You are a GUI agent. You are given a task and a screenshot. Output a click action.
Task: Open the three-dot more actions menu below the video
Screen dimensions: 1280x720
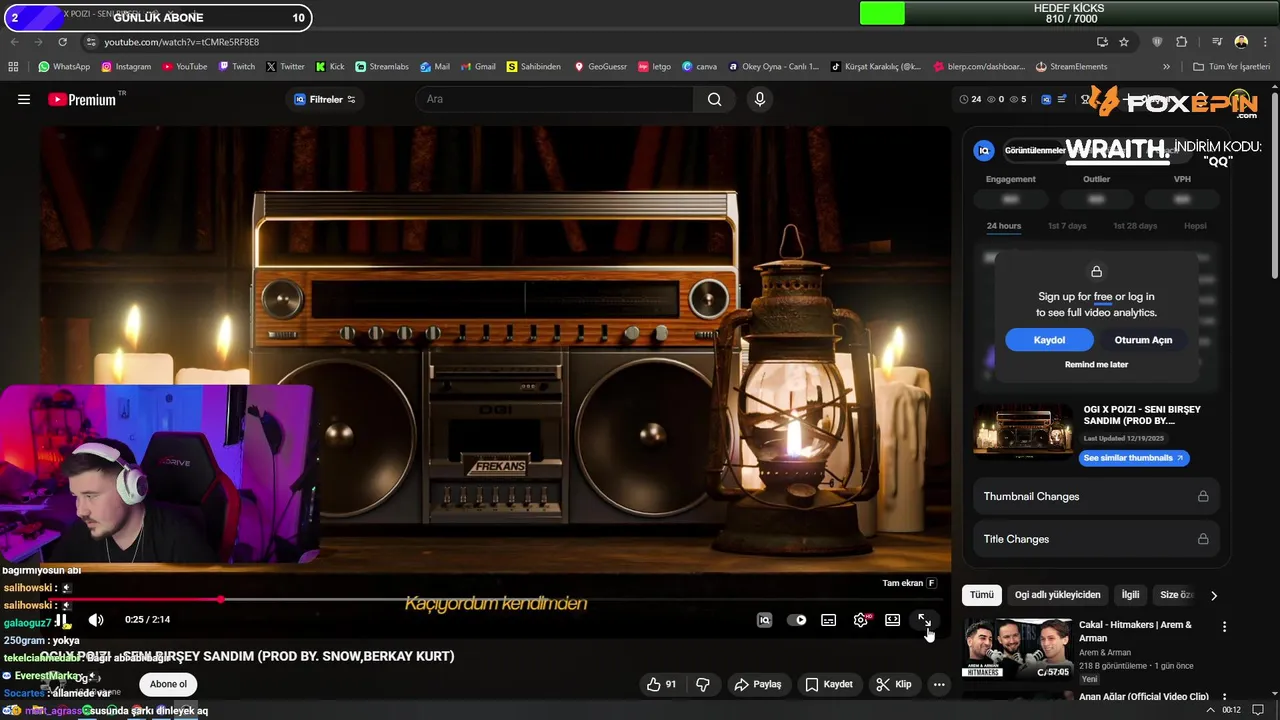click(939, 684)
